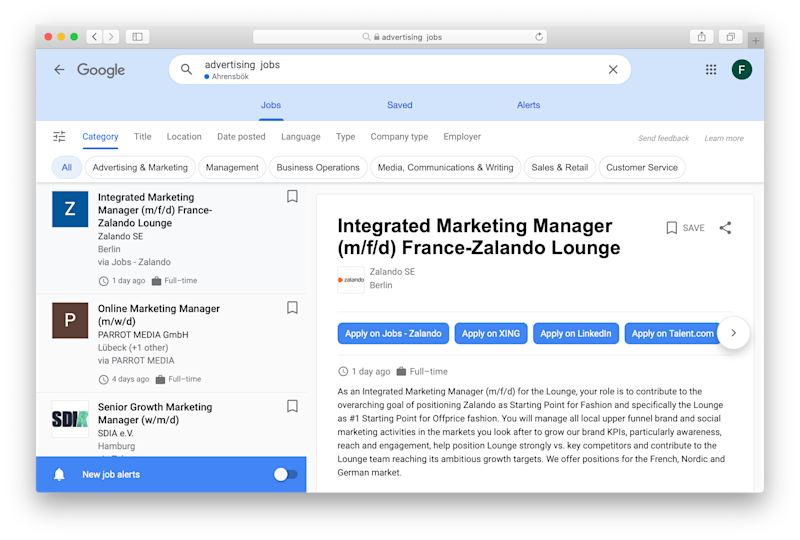Open a new Safari tab
The image size is (800, 540).
tap(756, 40)
